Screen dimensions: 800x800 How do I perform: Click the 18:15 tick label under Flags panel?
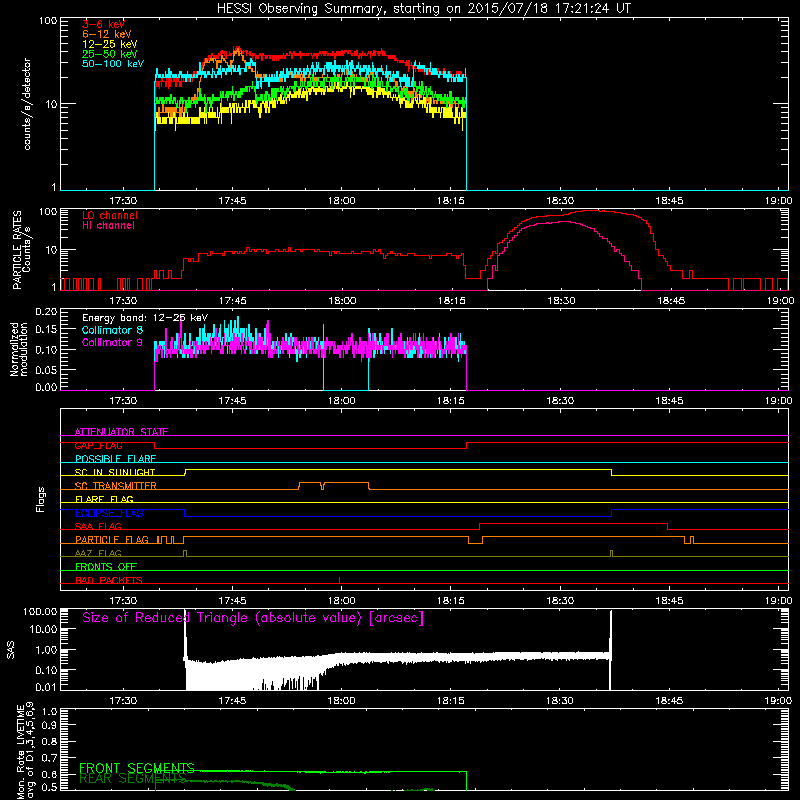point(451,601)
